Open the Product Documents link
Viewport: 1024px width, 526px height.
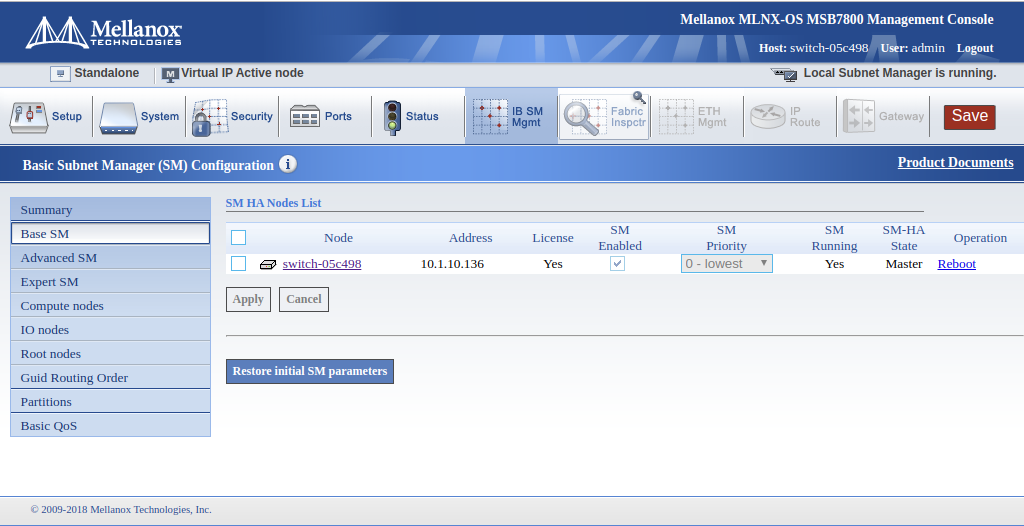955,162
